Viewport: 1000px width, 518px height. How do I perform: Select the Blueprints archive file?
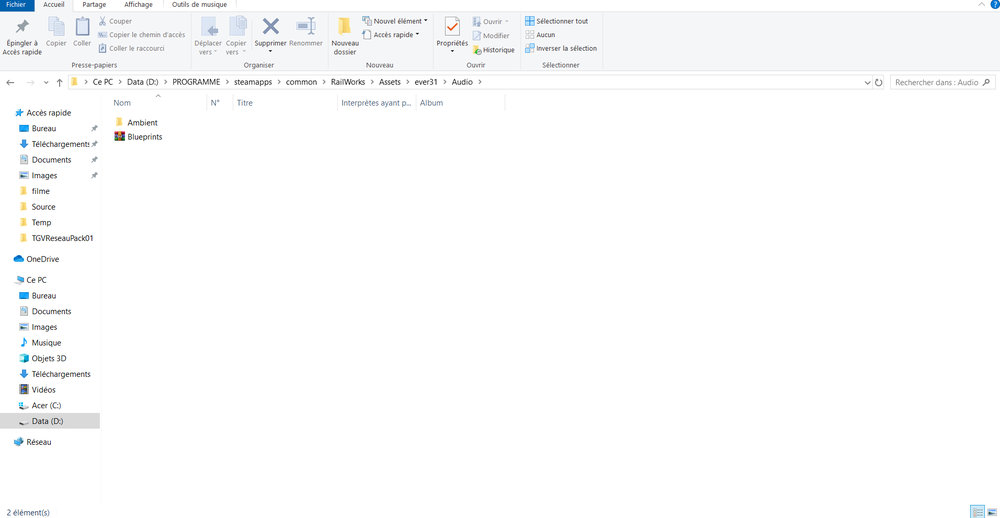tap(138, 137)
